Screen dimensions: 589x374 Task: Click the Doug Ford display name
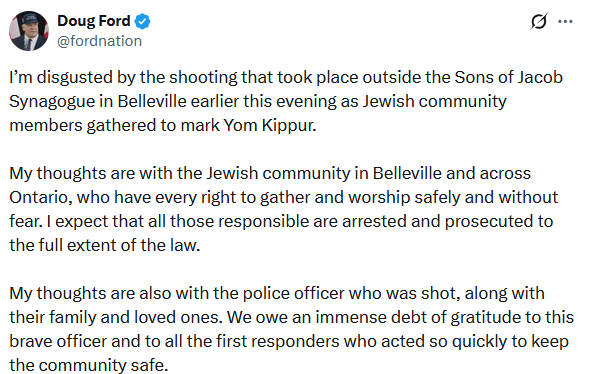(94, 21)
